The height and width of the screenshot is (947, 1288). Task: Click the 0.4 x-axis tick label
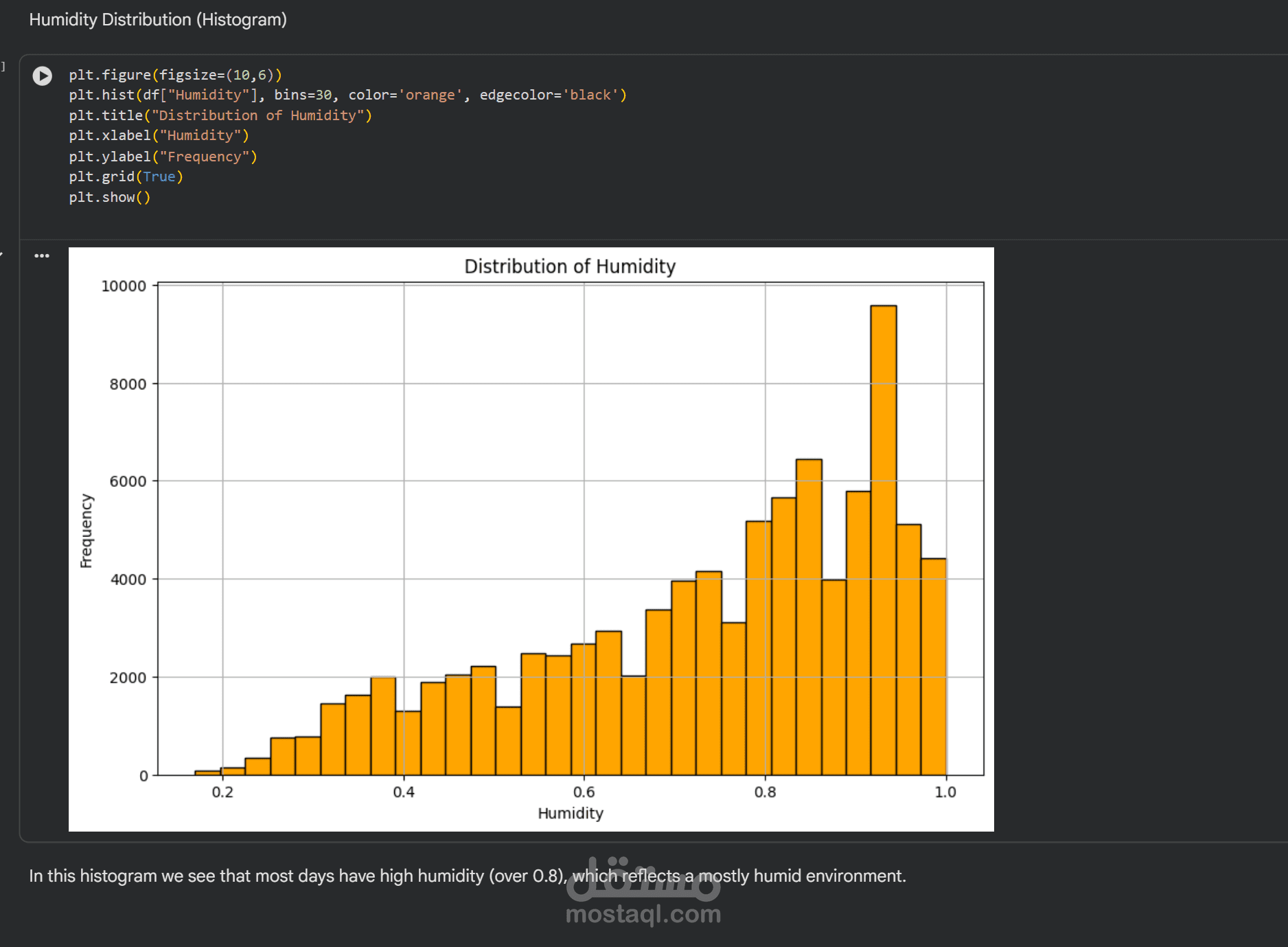click(x=404, y=792)
